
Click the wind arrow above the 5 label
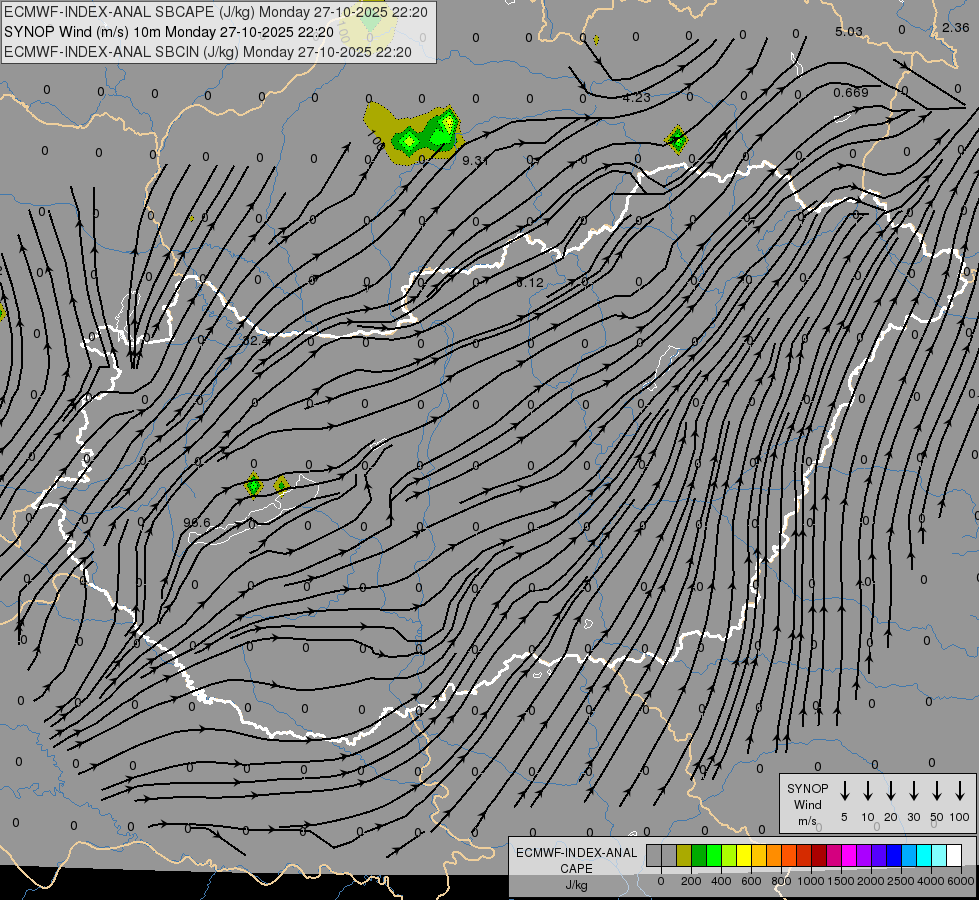pos(844,791)
